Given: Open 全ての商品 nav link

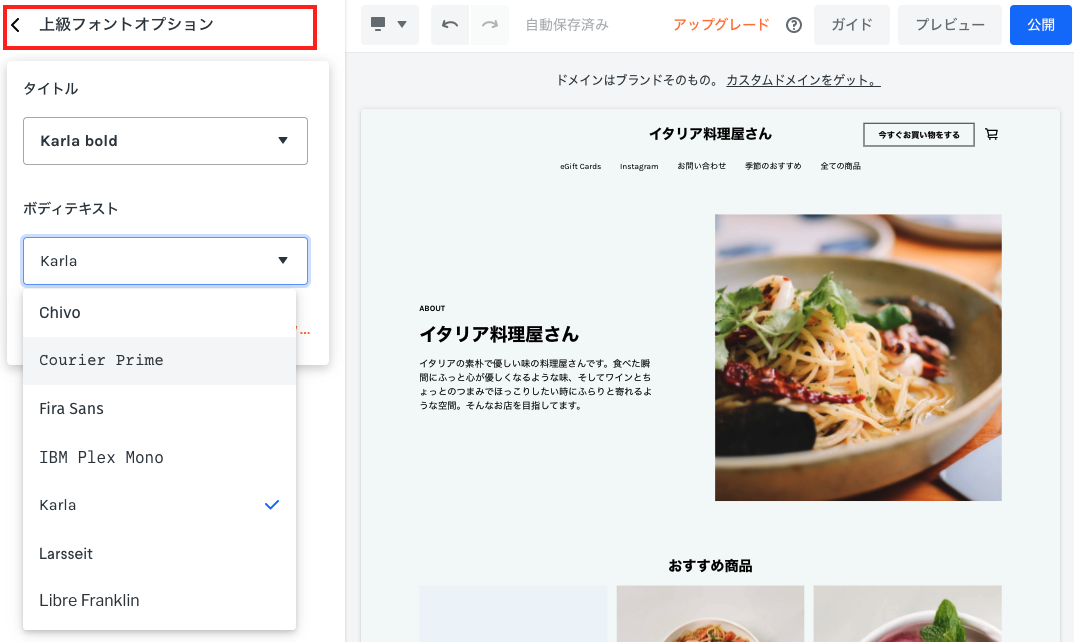Looking at the screenshot, I should (x=840, y=166).
